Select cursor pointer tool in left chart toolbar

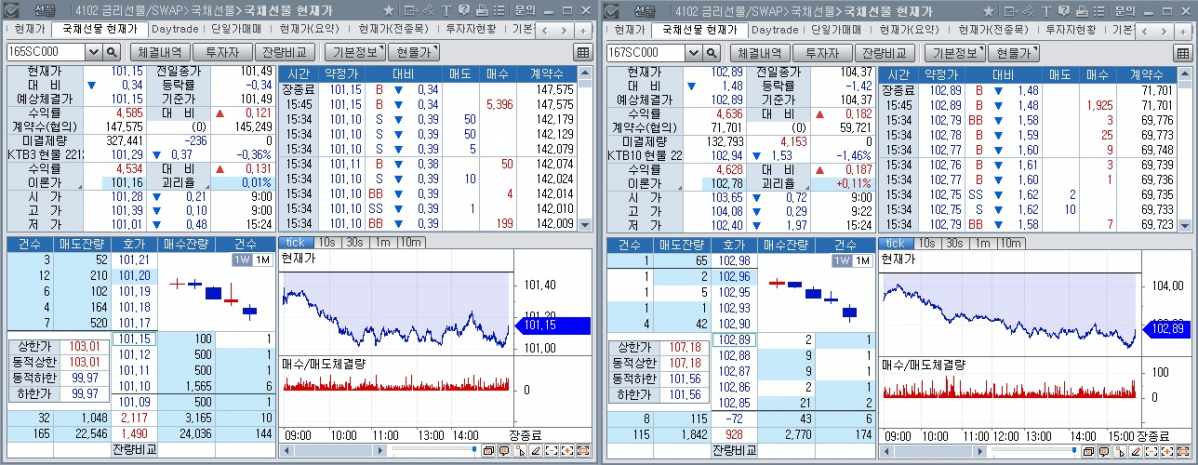click(x=520, y=450)
